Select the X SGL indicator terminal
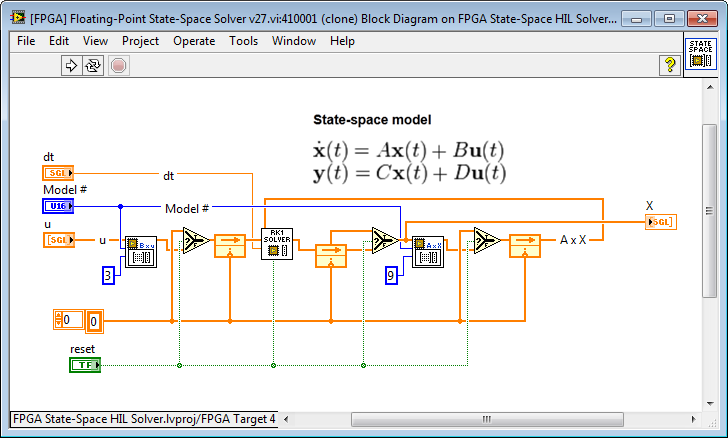Image resolution: width=728 pixels, height=438 pixels. coord(661,222)
